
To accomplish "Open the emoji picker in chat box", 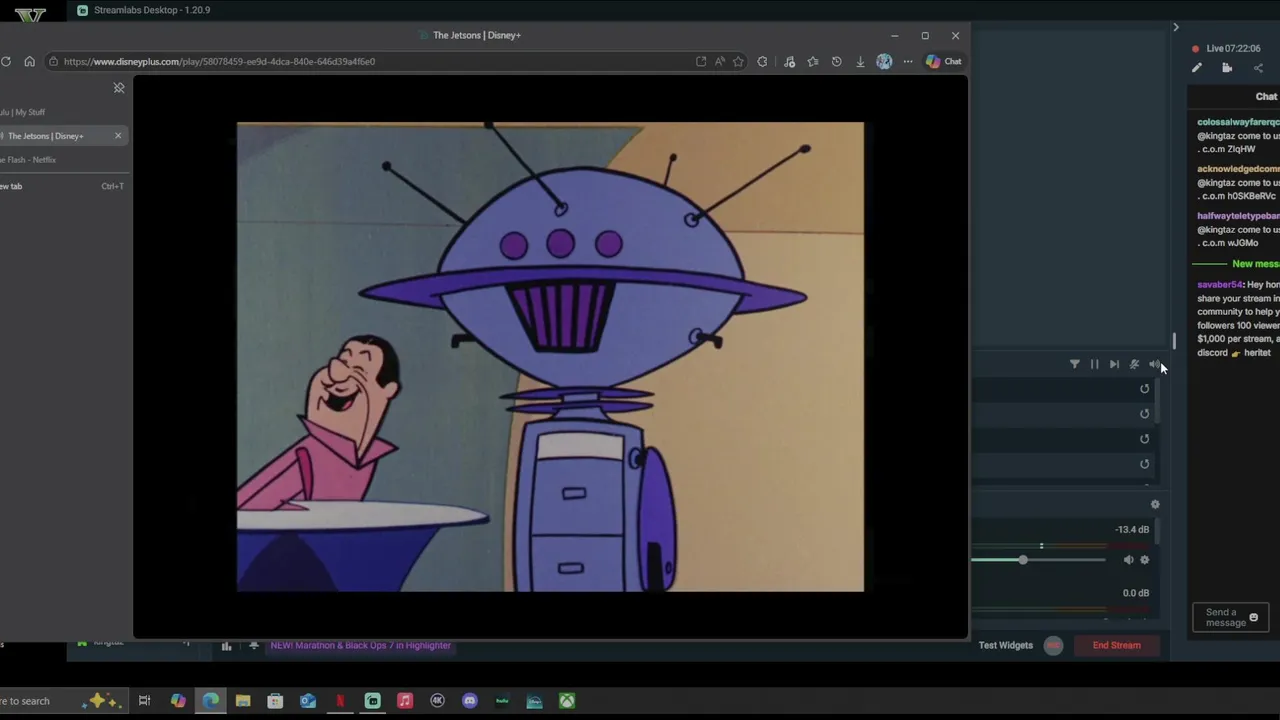I will 1254,618.
